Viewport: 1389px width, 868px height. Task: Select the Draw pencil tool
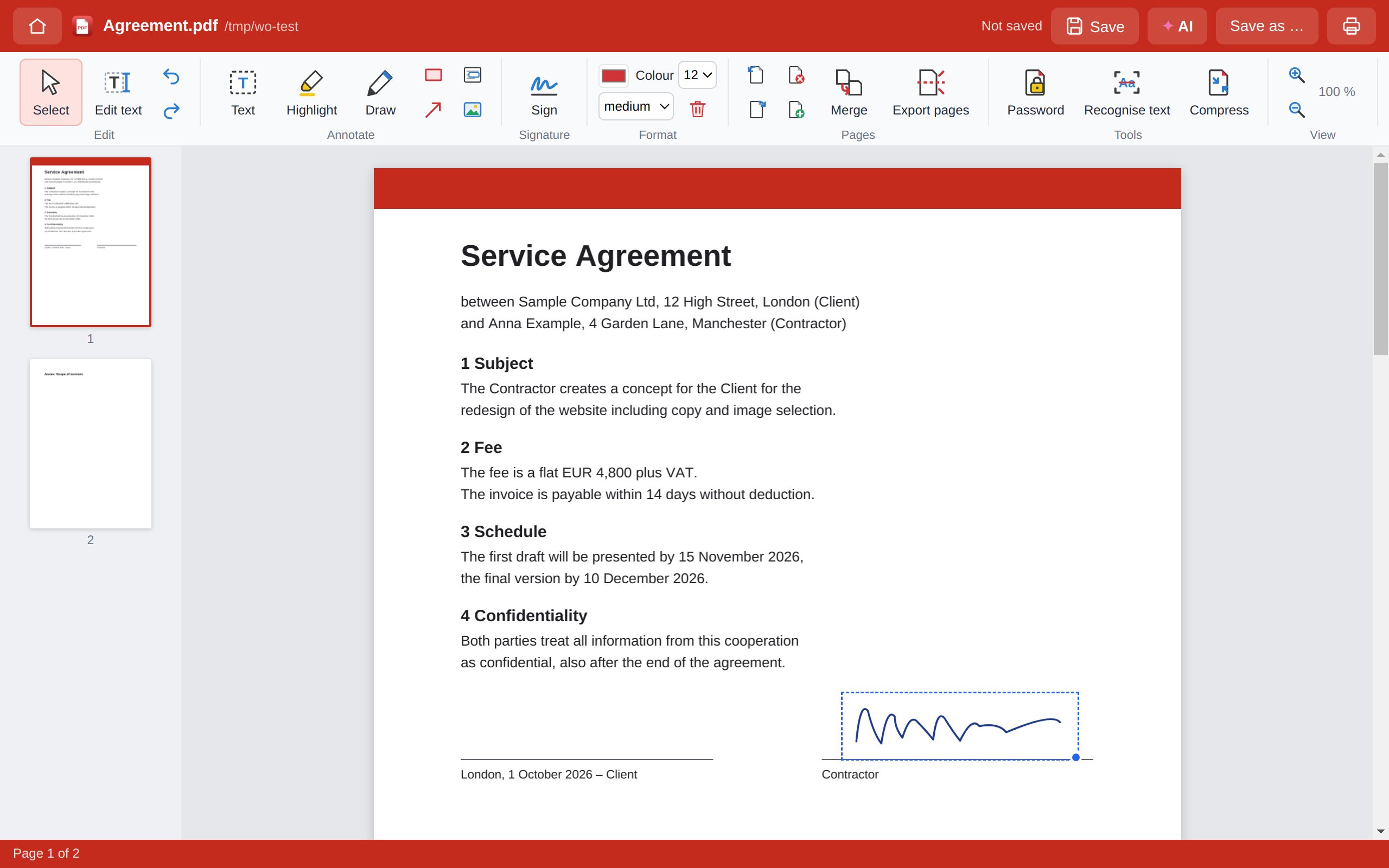tap(380, 92)
